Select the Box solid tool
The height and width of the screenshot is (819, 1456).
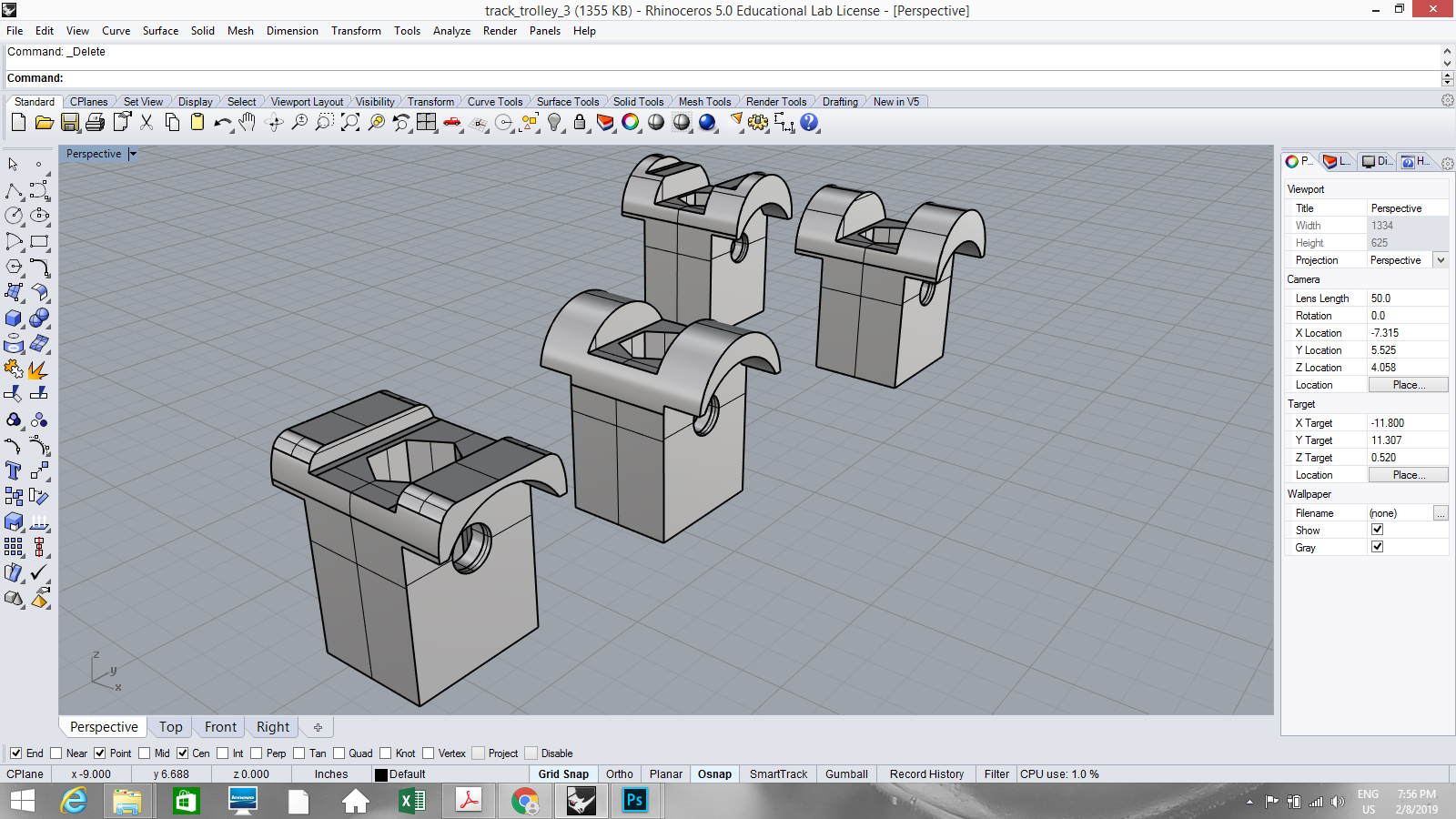tap(14, 318)
